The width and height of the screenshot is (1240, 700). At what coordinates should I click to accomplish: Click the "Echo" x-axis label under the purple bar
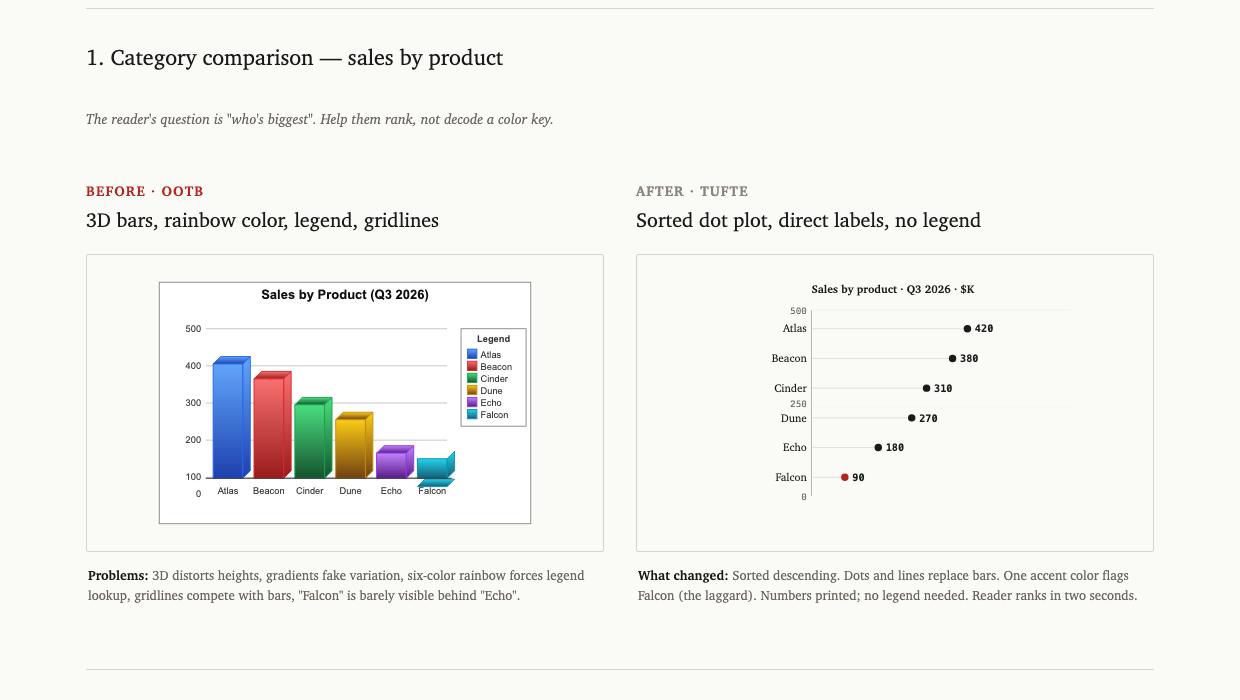(x=391, y=491)
